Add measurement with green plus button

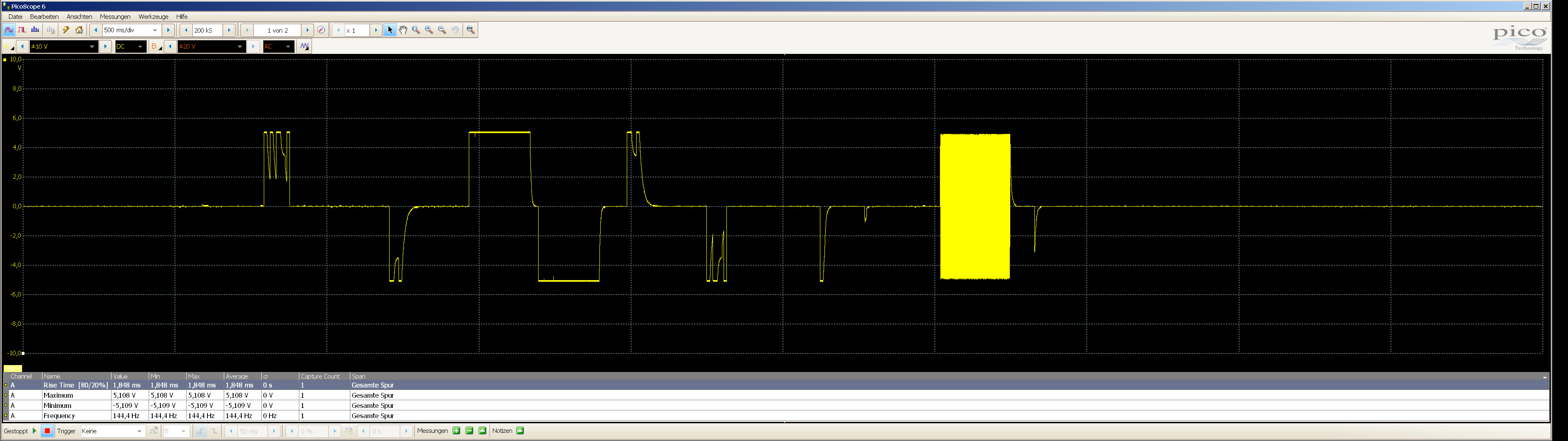coord(457,431)
